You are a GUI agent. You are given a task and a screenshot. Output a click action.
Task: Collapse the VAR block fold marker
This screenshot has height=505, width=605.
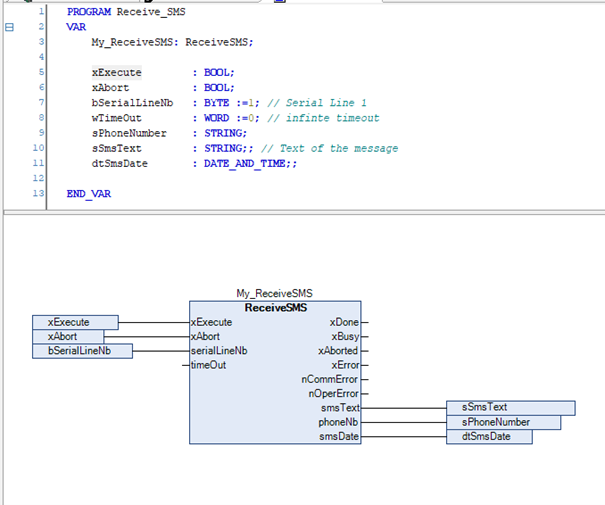tap(9, 27)
